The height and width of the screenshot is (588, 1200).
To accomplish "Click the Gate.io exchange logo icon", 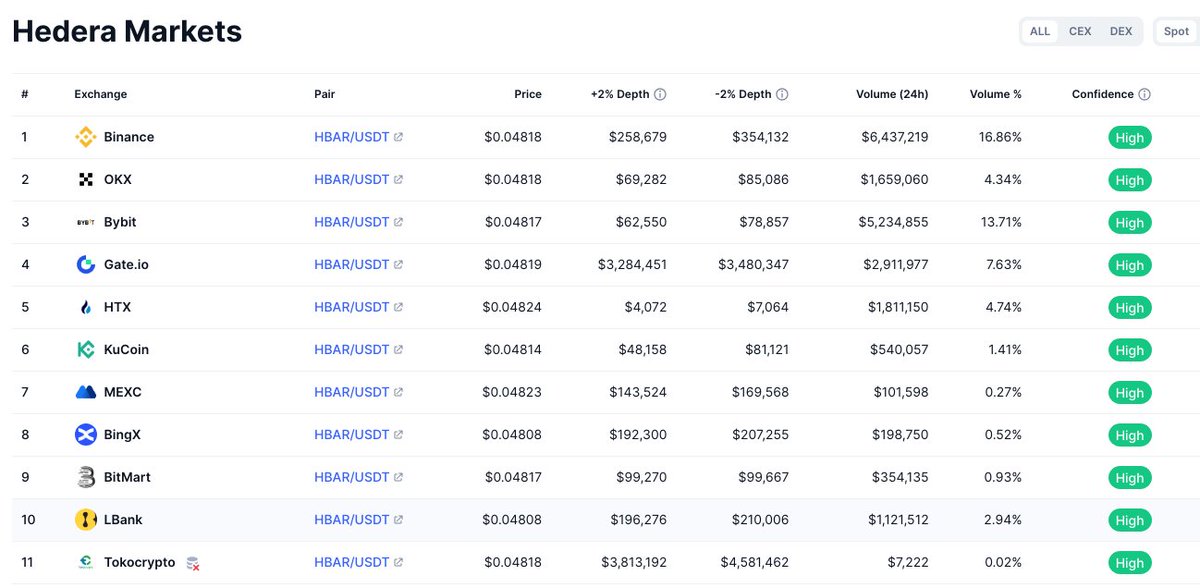I will point(86,265).
